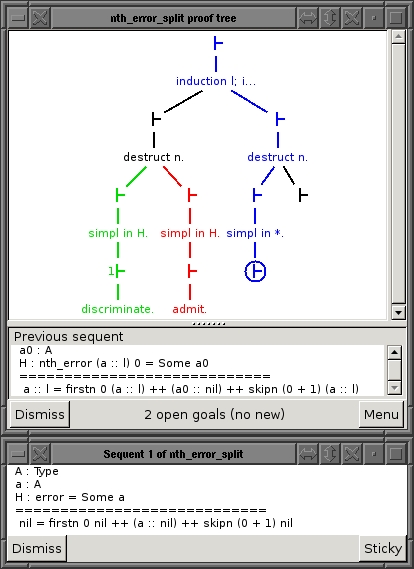
Task: Click vertical maximize icon in proof tree titlebar
Action: click(329, 17)
